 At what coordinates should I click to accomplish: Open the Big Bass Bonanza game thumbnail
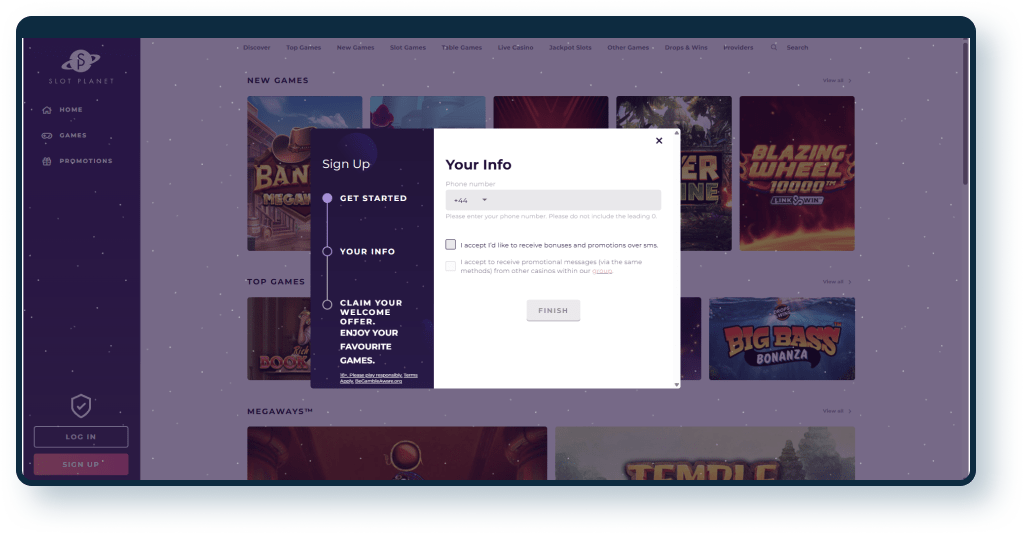pos(782,339)
